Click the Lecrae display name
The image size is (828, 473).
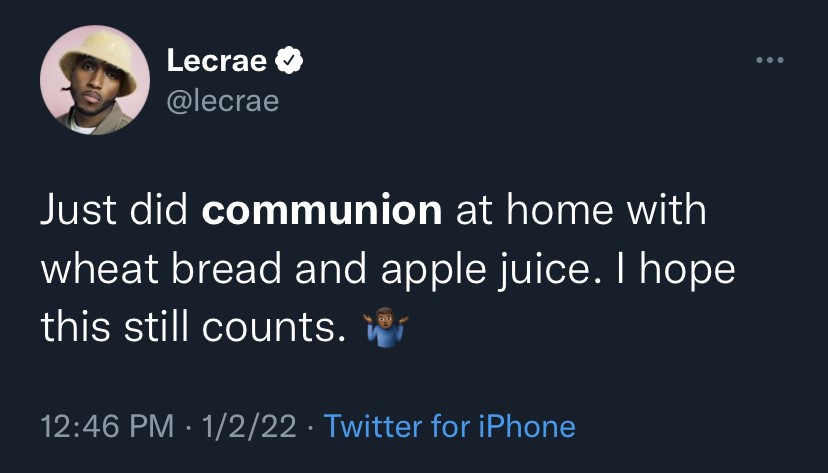pos(217,61)
